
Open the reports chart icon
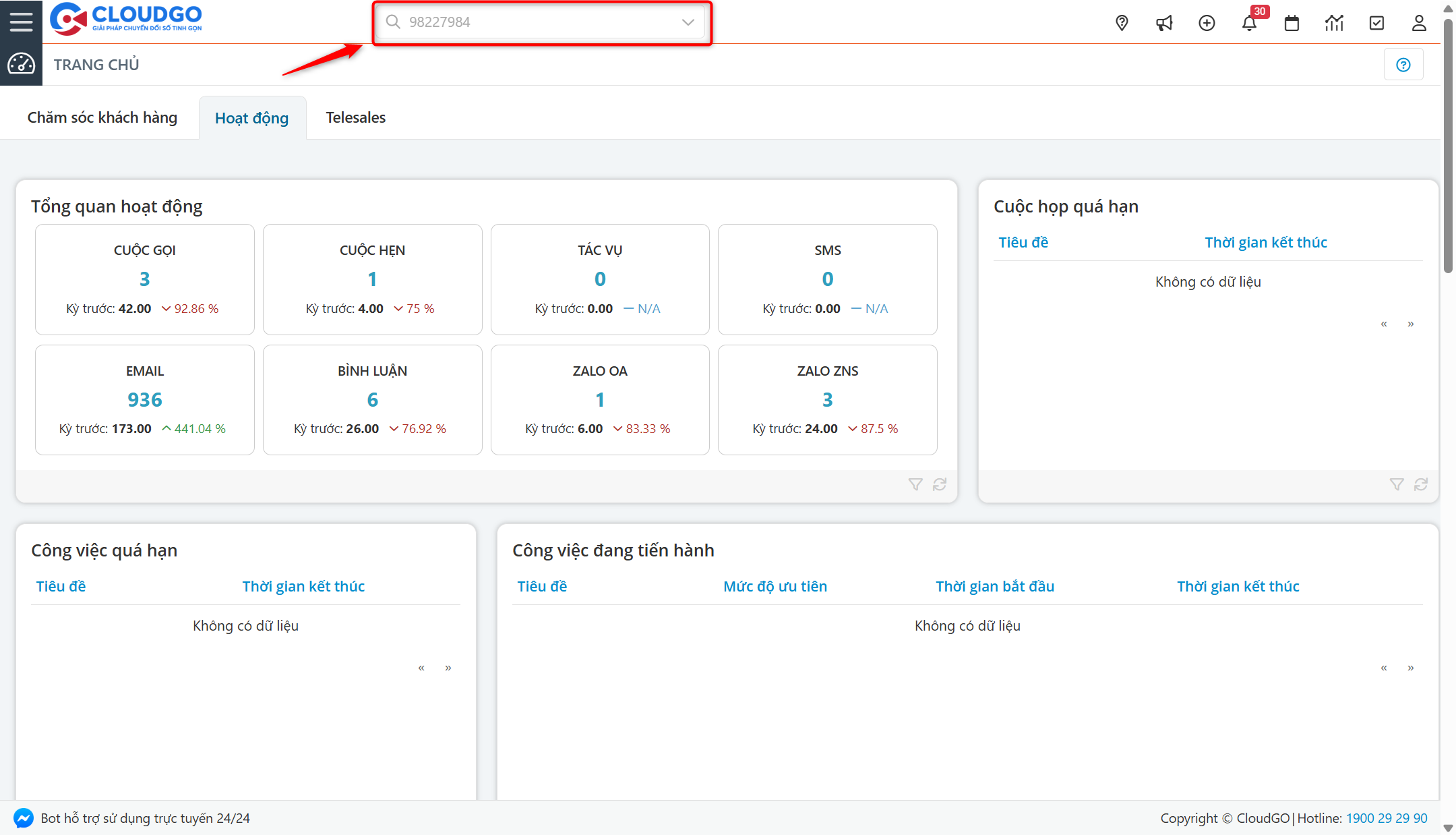click(1334, 23)
